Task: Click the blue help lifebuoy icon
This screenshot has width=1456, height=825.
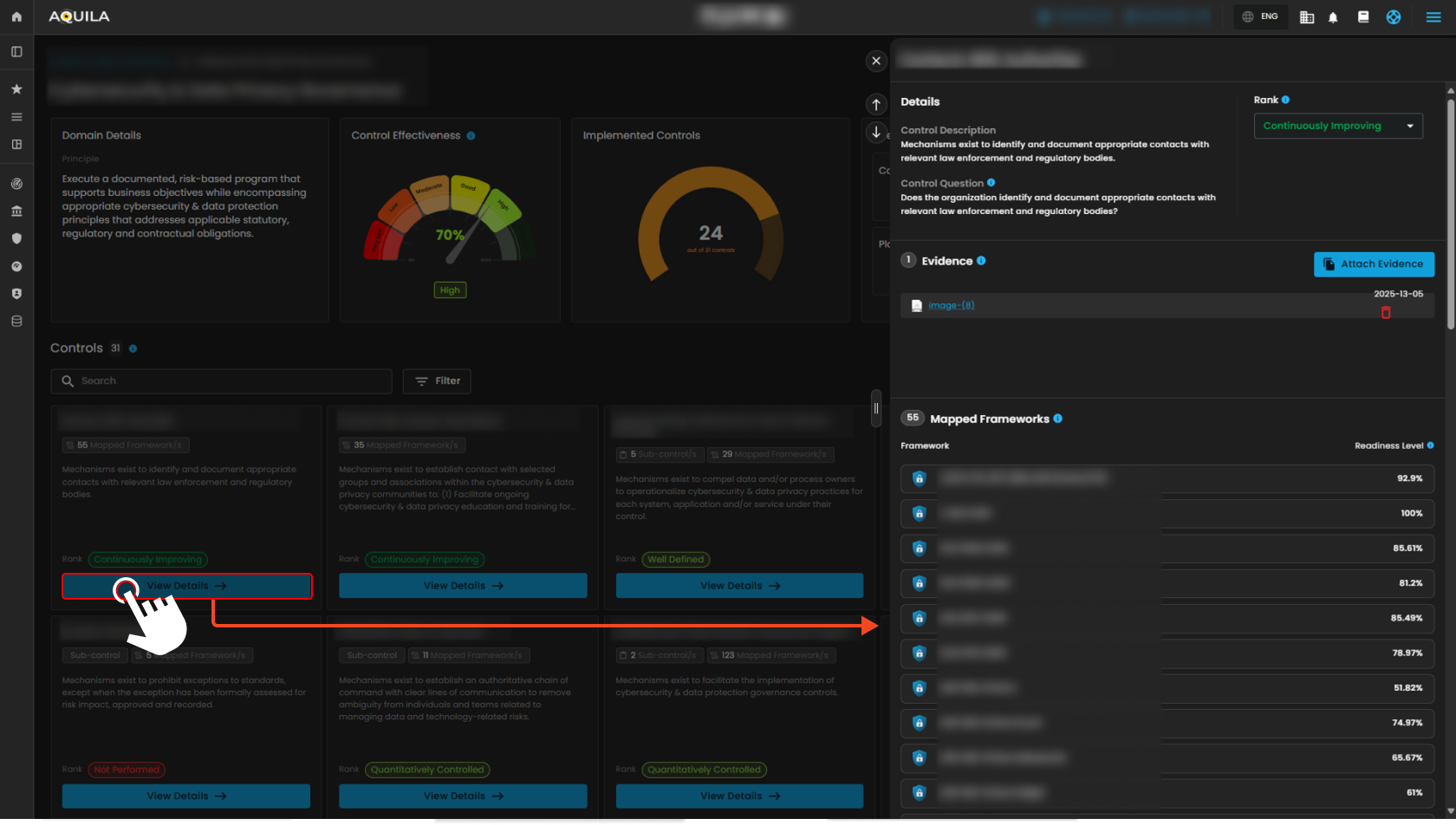Action: [1394, 17]
